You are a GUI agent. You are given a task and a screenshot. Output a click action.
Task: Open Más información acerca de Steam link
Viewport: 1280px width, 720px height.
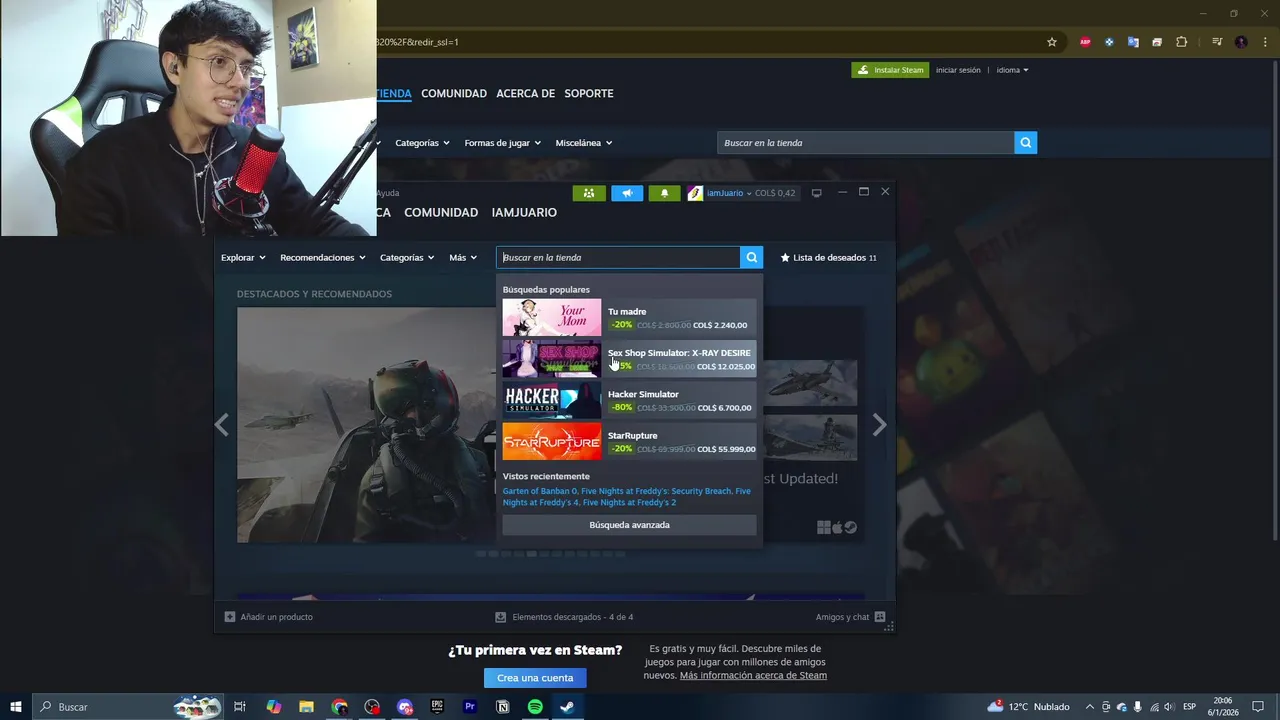753,675
